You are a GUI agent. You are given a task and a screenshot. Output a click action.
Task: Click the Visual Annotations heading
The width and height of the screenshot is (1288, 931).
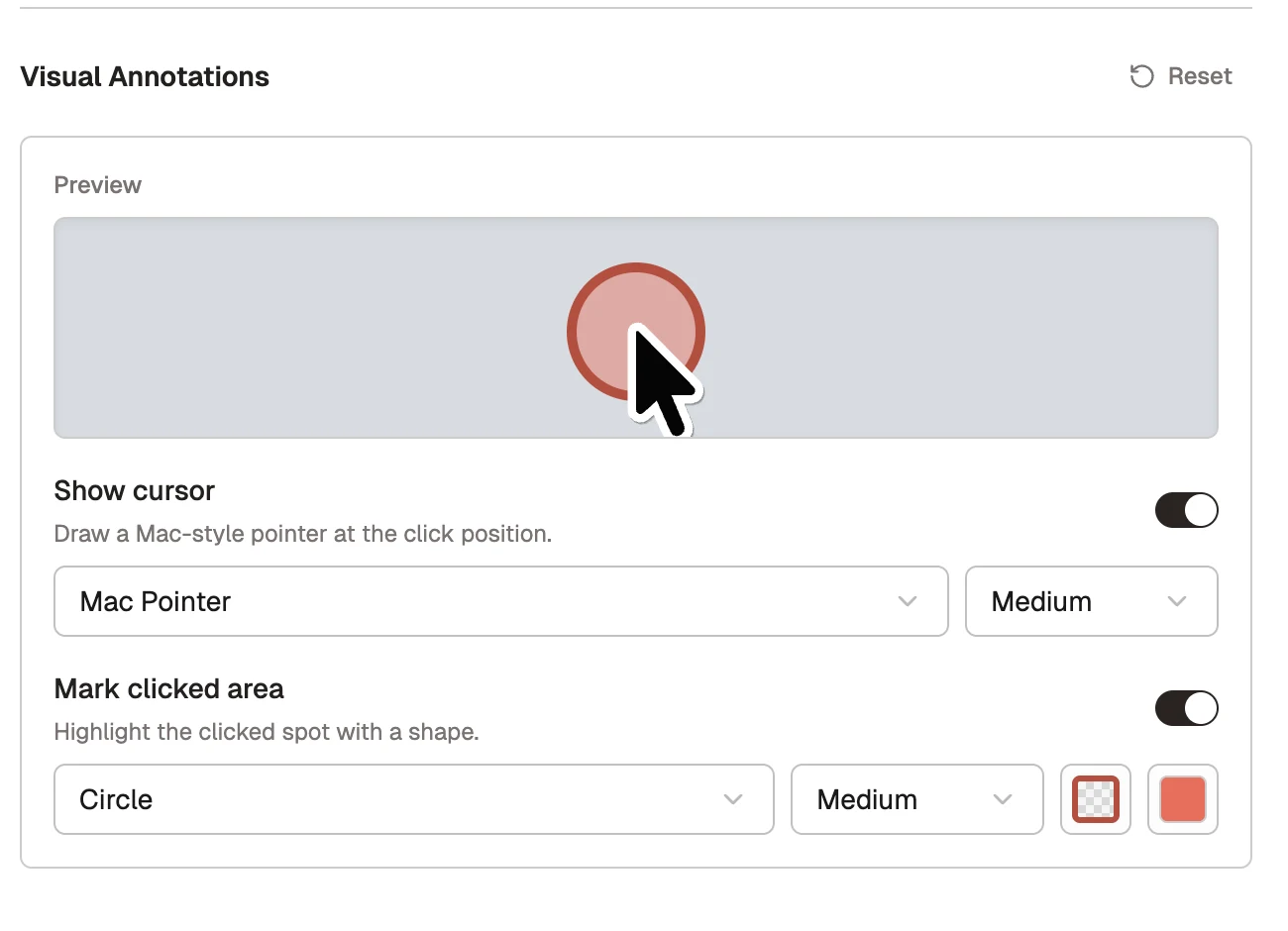coord(145,77)
